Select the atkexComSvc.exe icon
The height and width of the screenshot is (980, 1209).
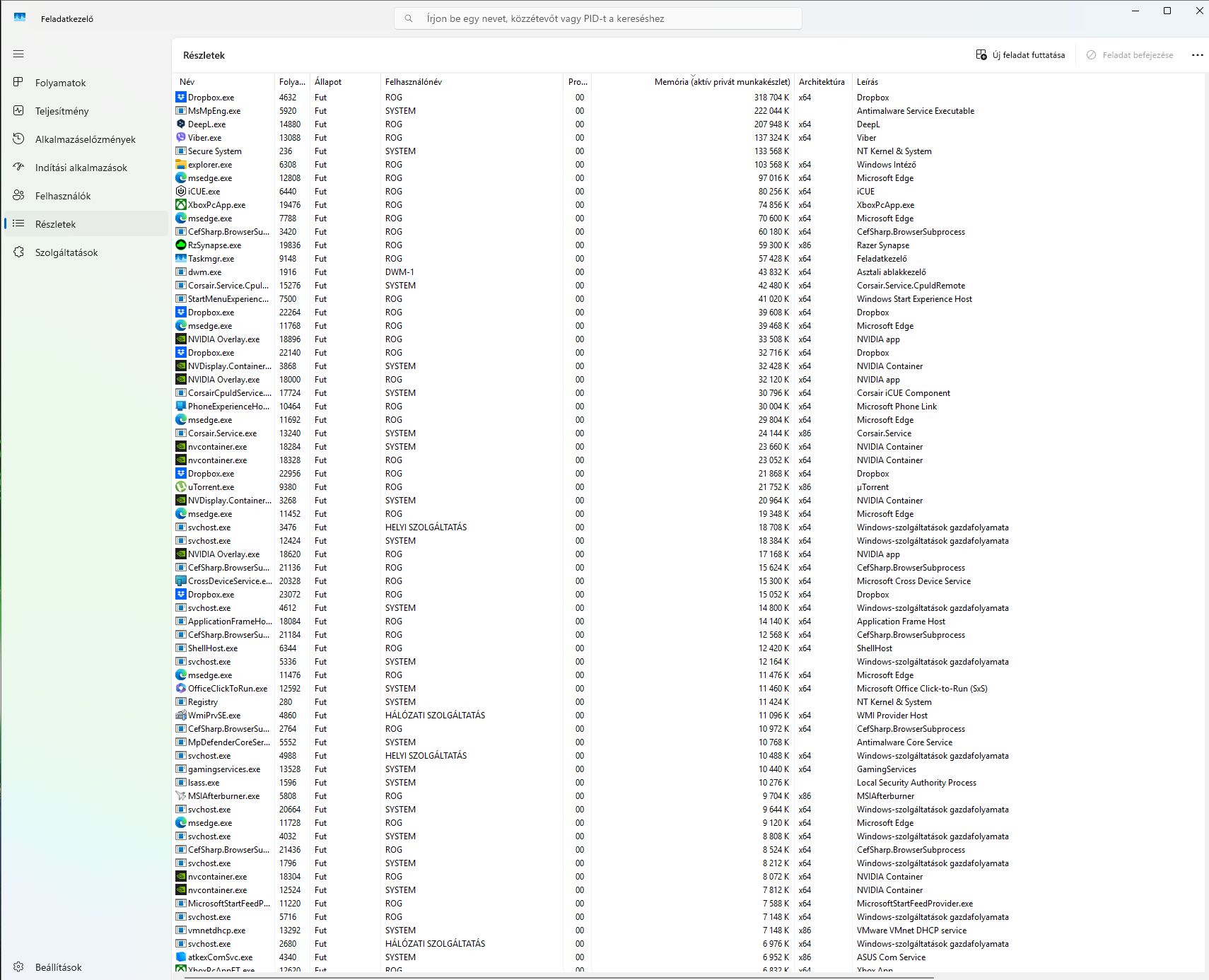pyautogui.click(x=181, y=957)
